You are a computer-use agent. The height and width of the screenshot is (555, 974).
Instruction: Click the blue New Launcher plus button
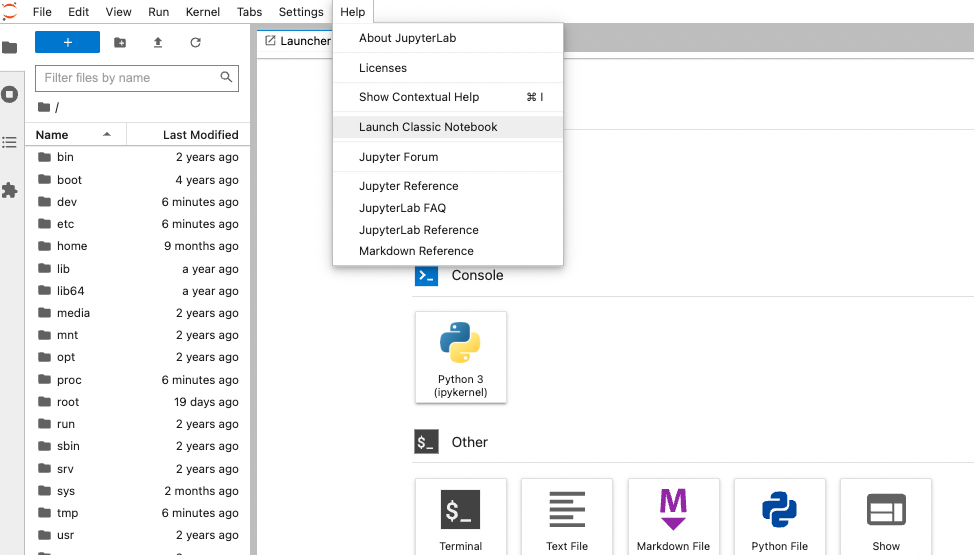tap(67, 42)
